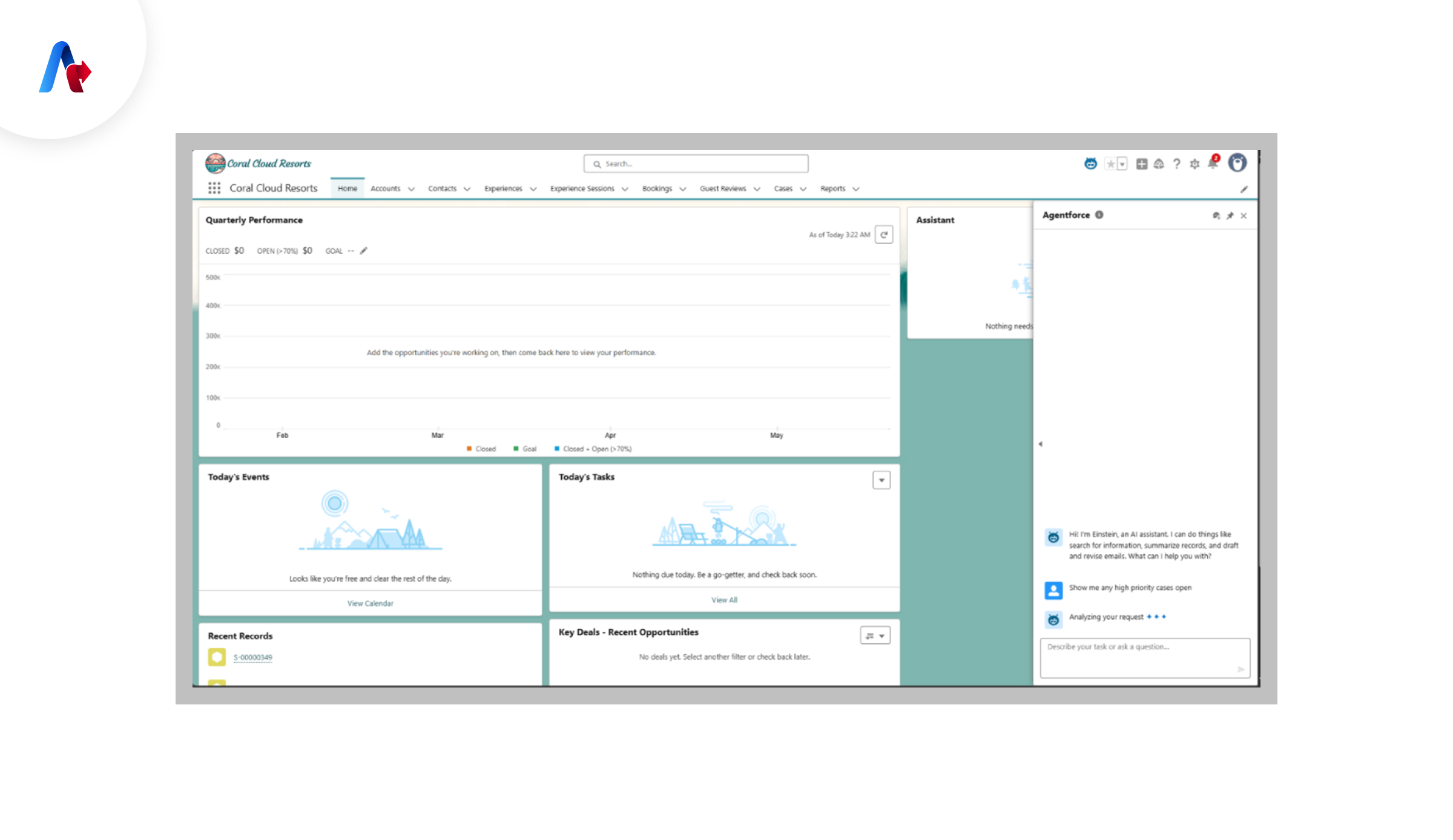The image size is (1453, 840).
Task: Expand the Bookings tab chevron
Action: 683,189
